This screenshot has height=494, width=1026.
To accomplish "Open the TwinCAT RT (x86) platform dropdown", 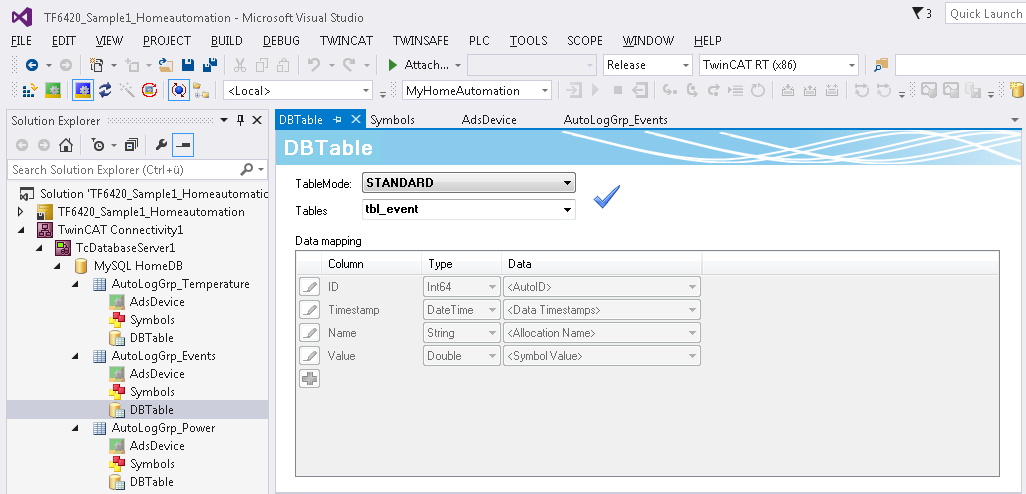I will click(x=779, y=65).
